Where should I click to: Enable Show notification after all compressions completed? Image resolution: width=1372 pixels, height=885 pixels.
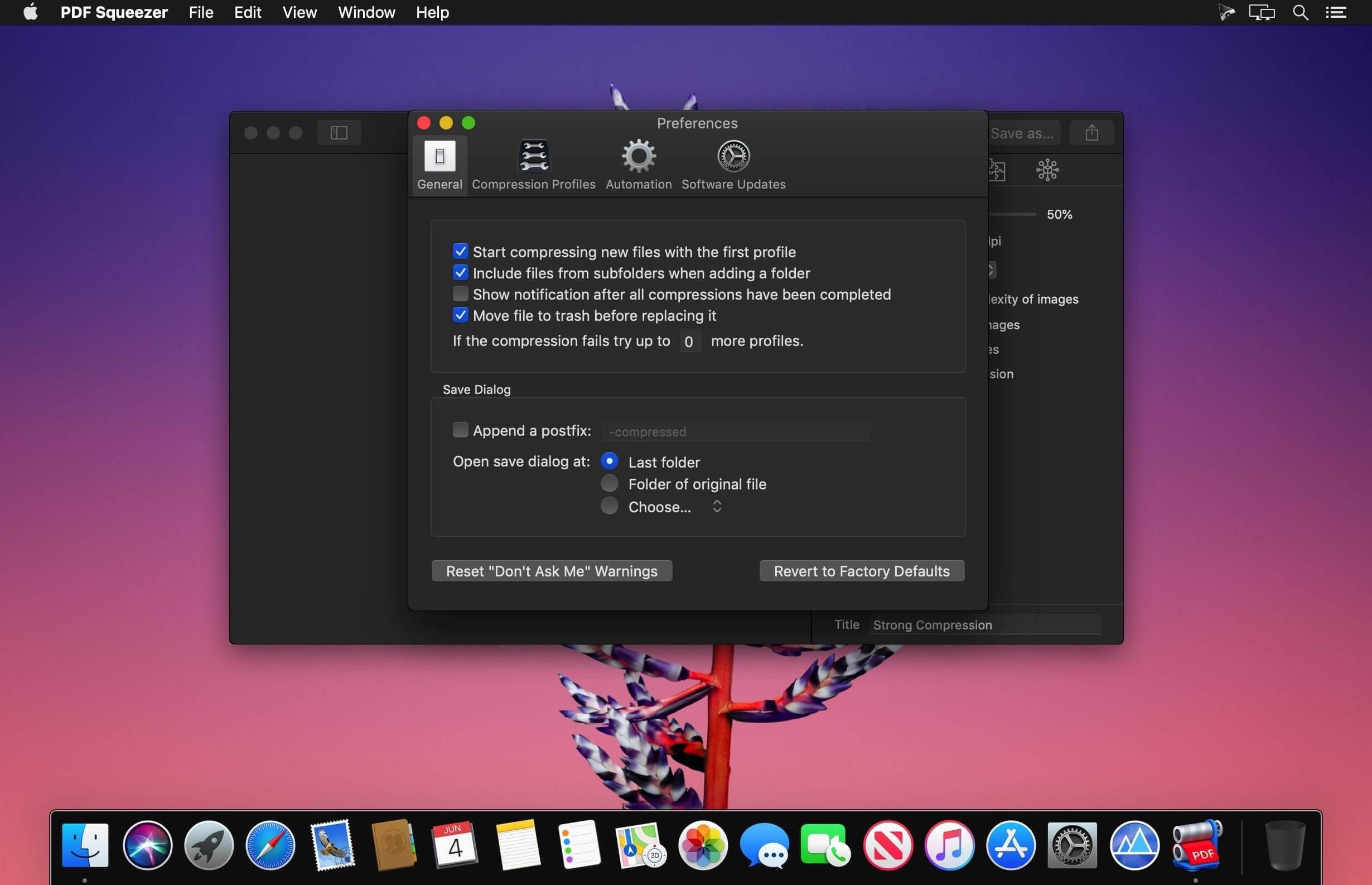[460, 294]
